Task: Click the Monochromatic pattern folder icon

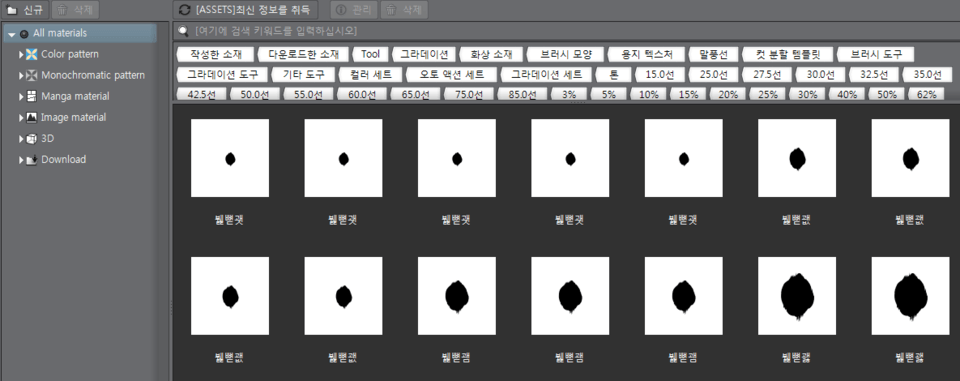Action: point(31,75)
